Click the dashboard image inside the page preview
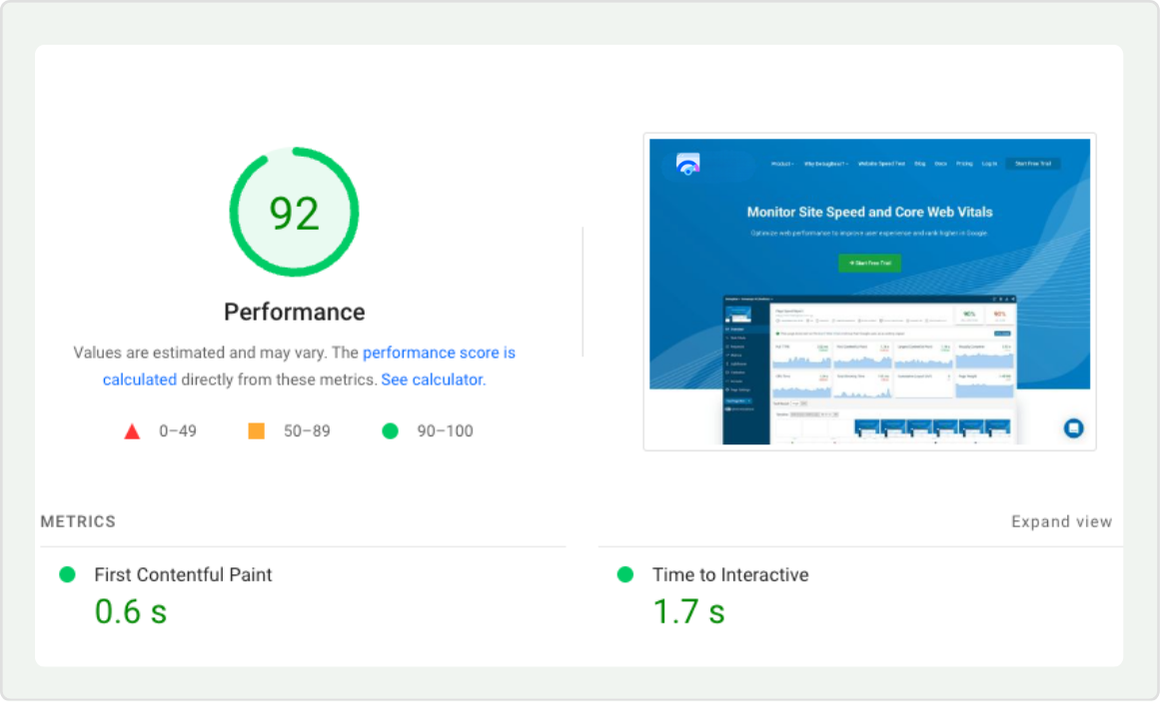 (868, 368)
